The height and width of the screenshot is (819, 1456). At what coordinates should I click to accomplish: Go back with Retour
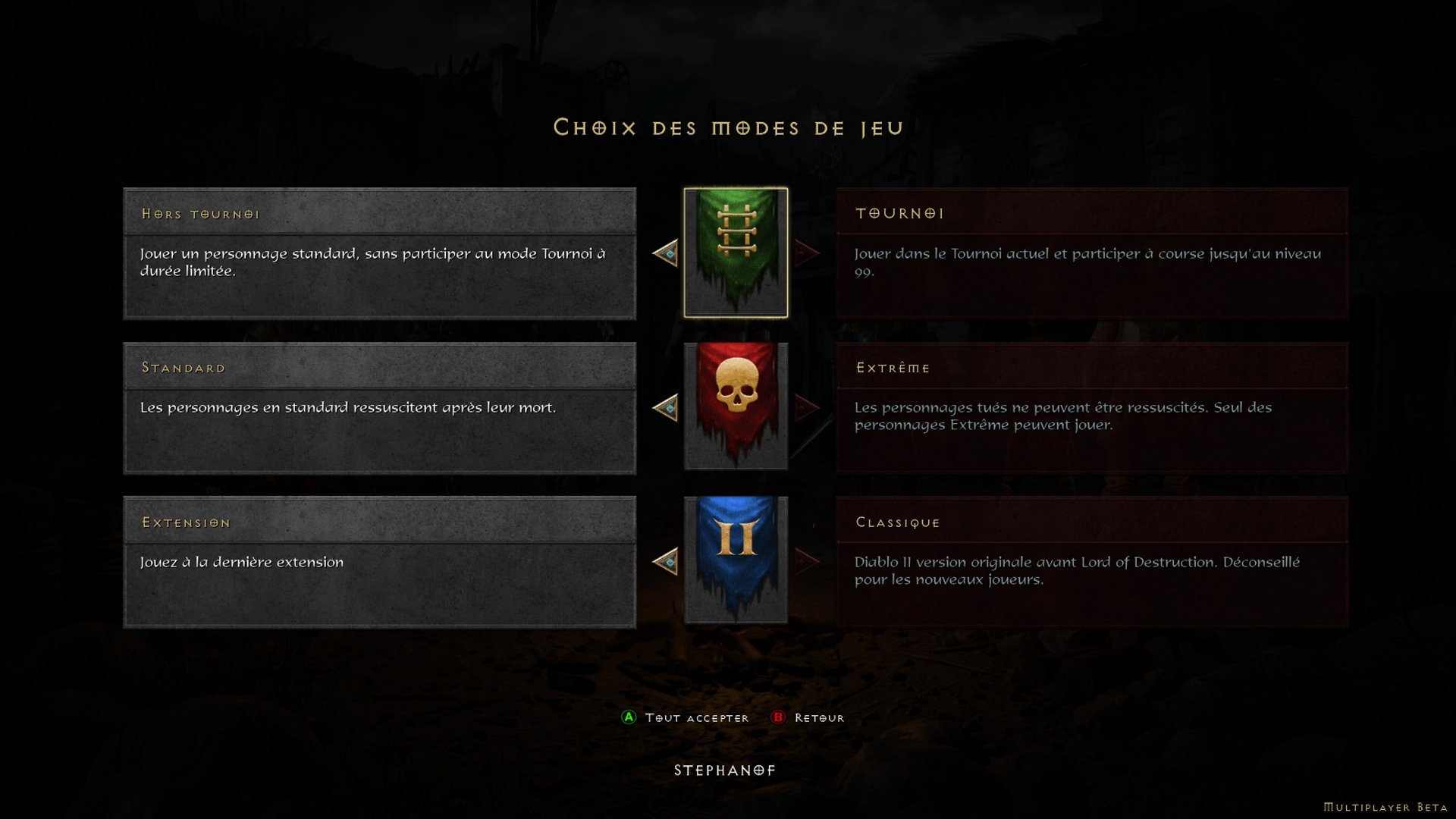[819, 718]
